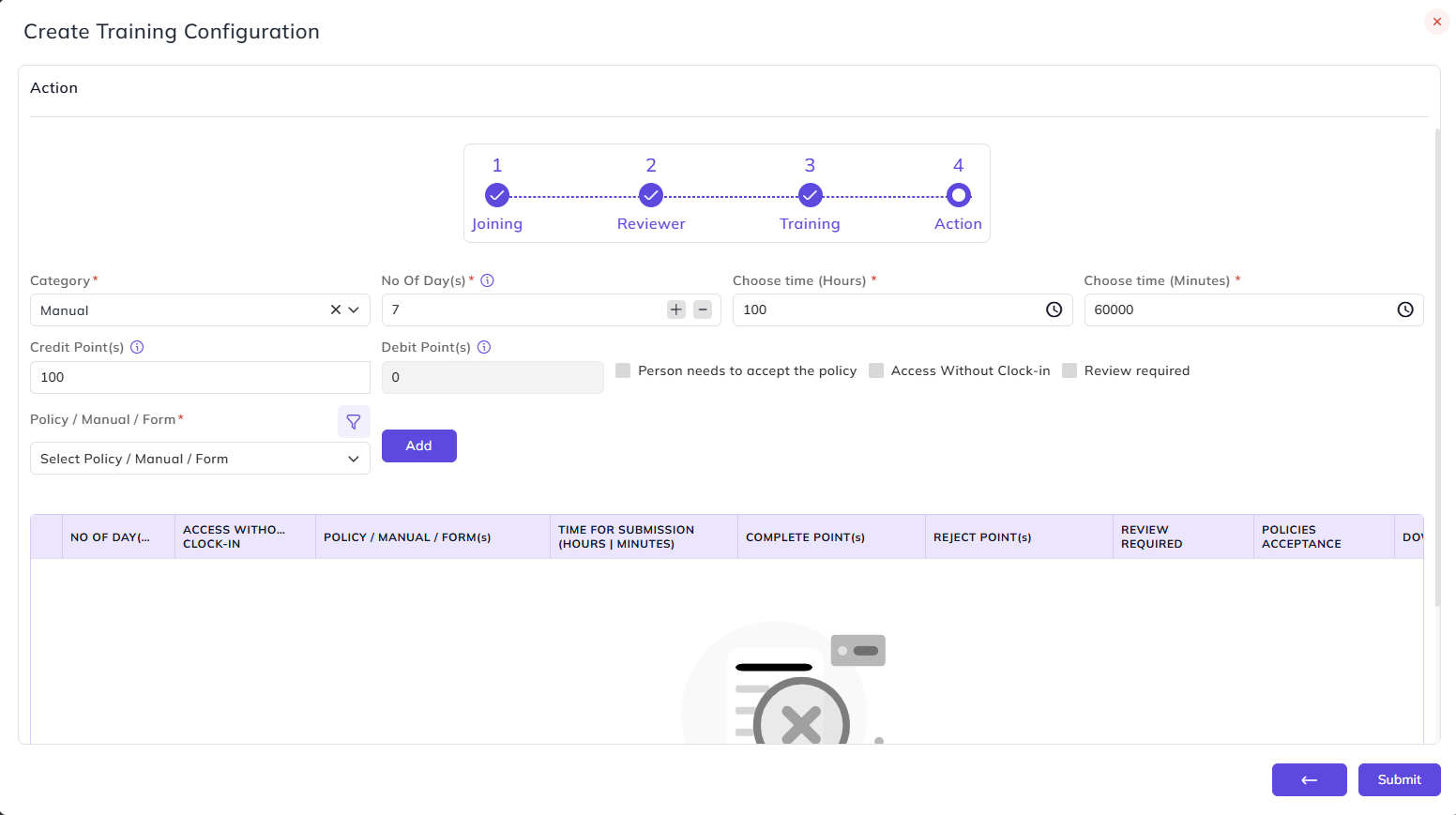The image size is (1456, 815).
Task: Open Select Policy / Manual / Form dropdown
Action: pyautogui.click(x=200, y=459)
